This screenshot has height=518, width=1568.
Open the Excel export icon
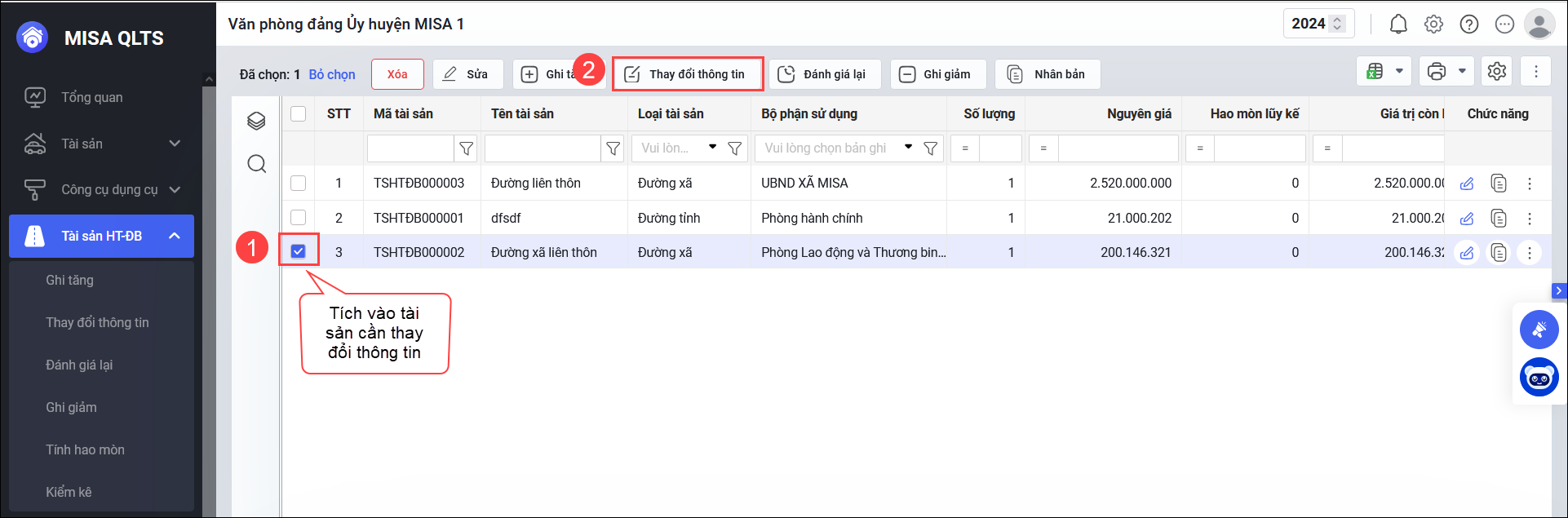(x=1375, y=72)
